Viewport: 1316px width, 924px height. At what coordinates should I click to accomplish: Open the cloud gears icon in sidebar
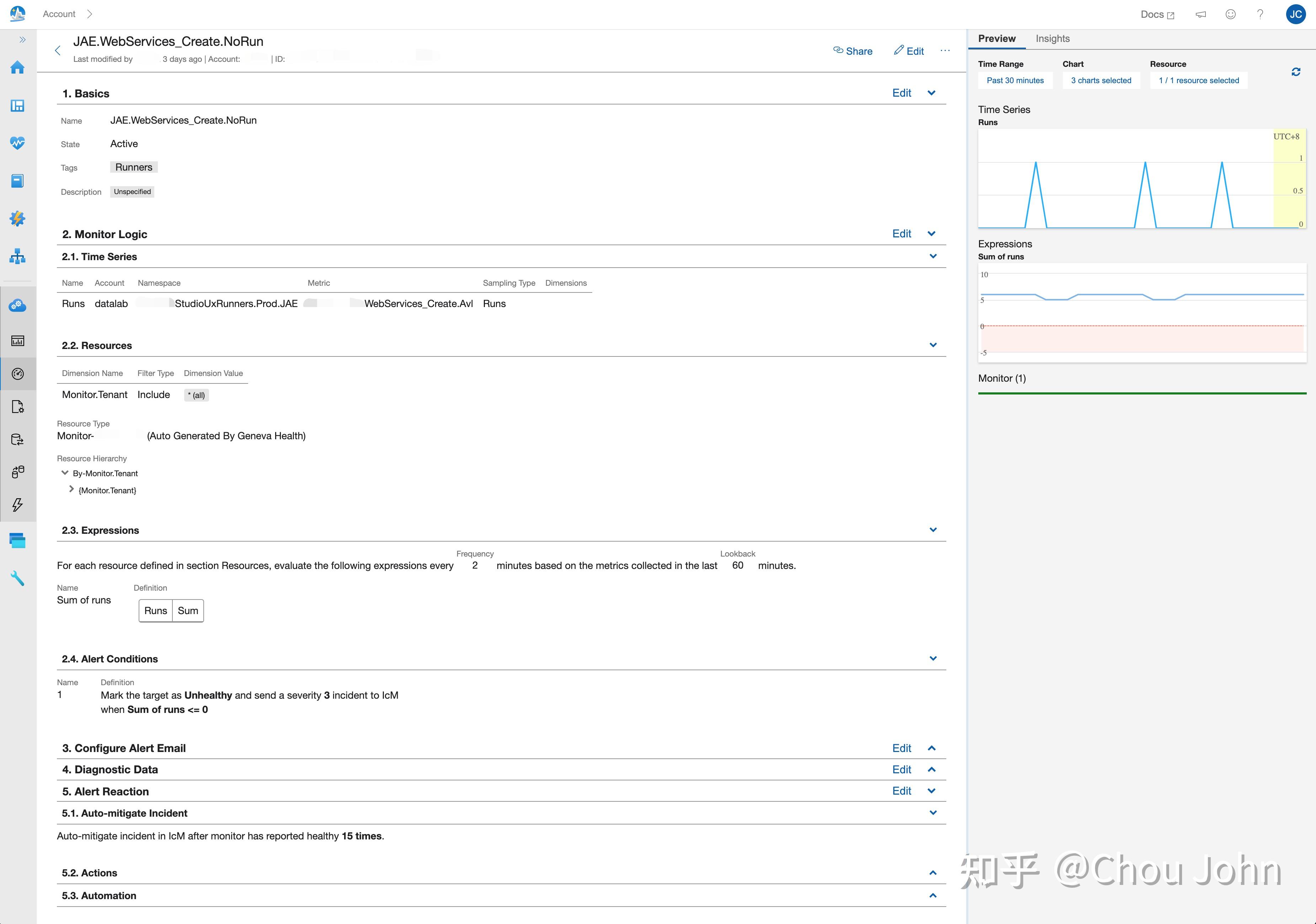[18, 305]
